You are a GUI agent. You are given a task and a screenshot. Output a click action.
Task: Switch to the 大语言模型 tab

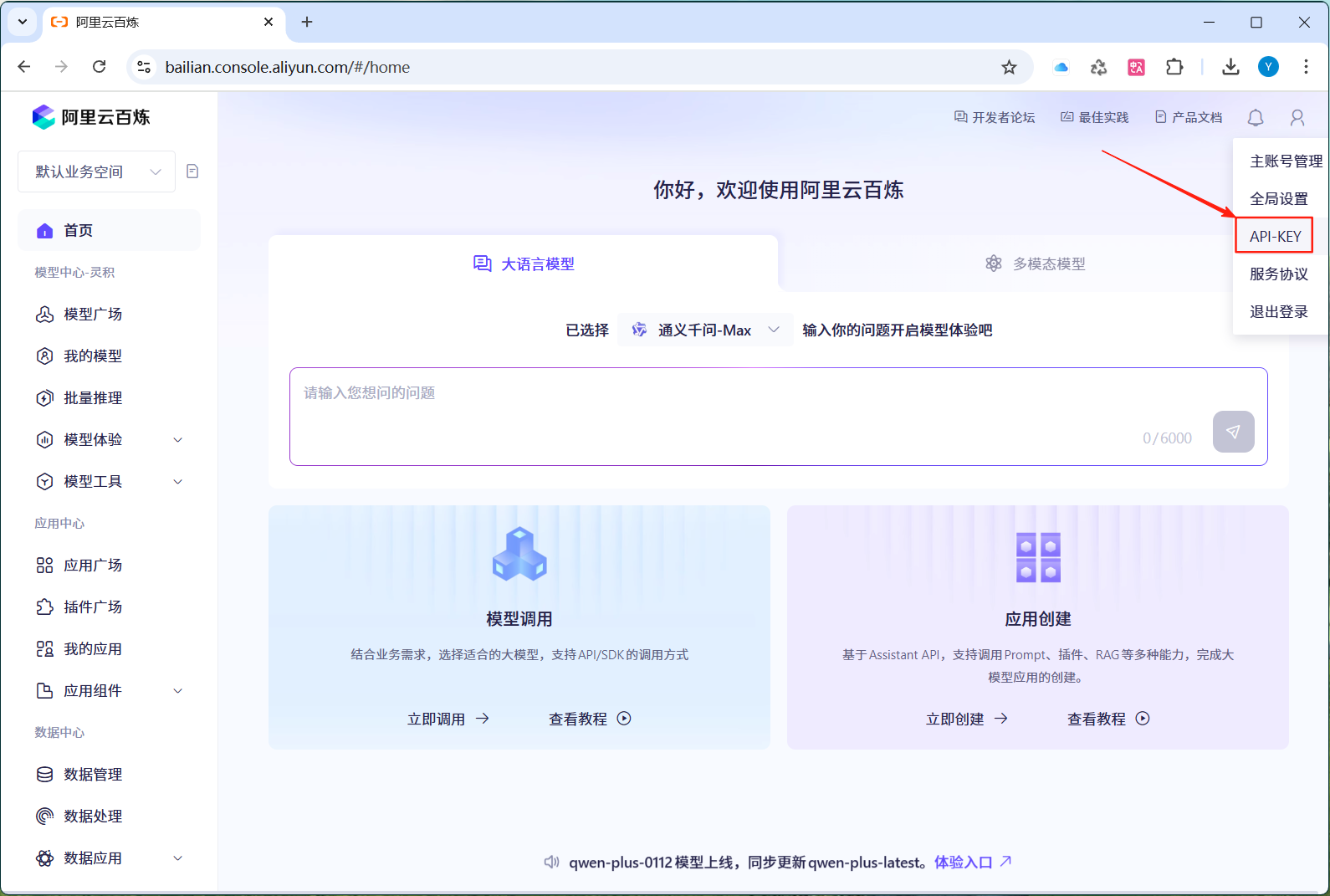tap(524, 264)
